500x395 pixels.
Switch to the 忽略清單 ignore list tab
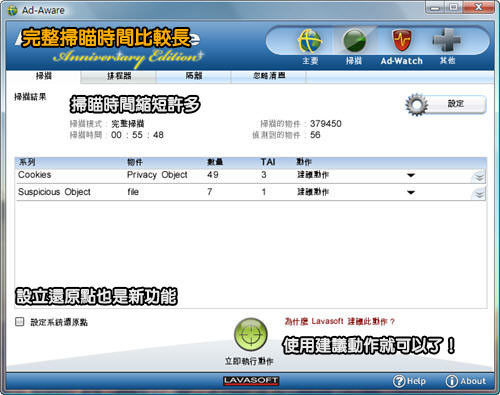click(269, 76)
